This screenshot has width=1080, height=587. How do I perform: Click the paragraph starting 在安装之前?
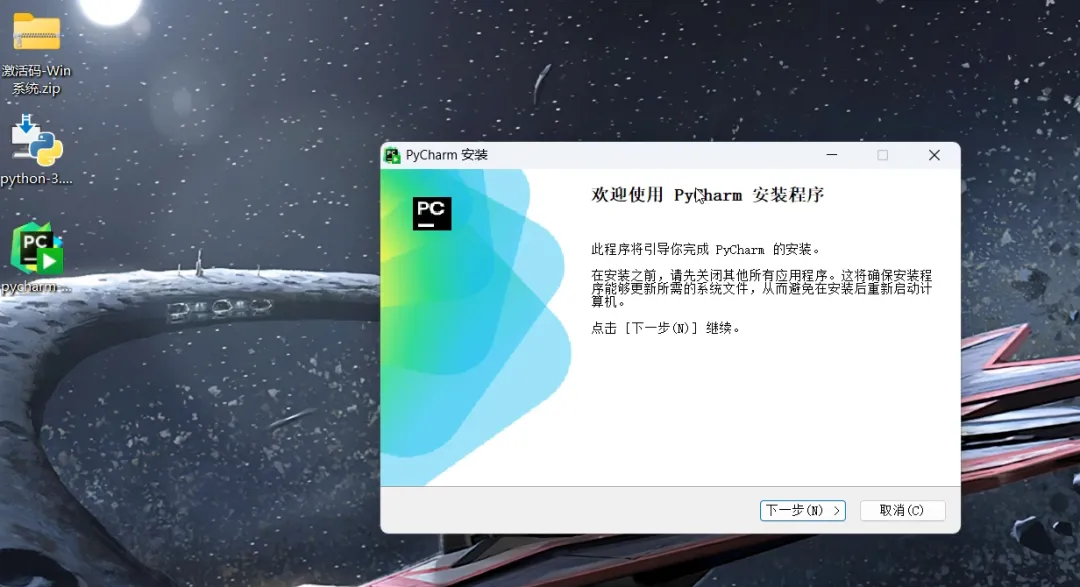761,288
